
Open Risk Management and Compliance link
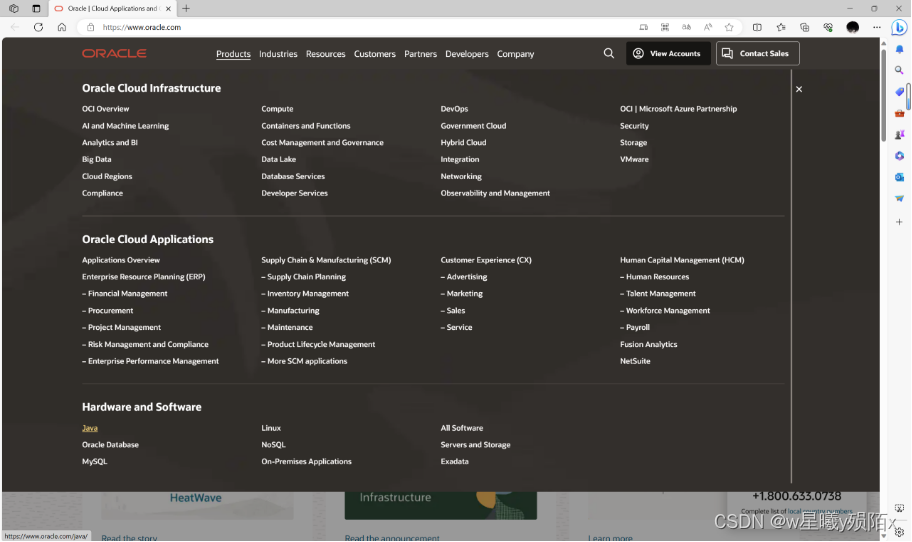pyautogui.click(x=145, y=344)
